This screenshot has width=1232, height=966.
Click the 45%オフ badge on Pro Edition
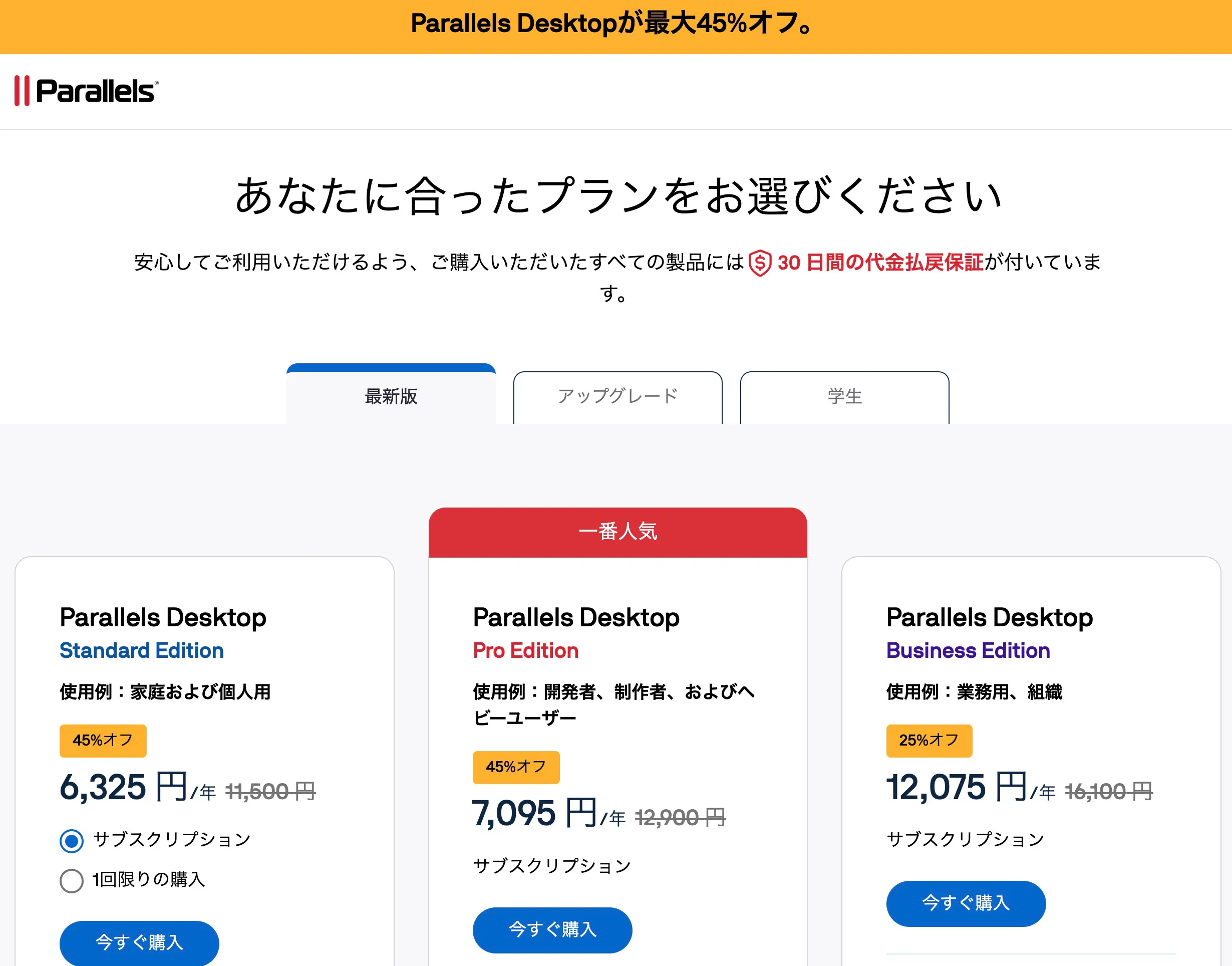(x=516, y=767)
